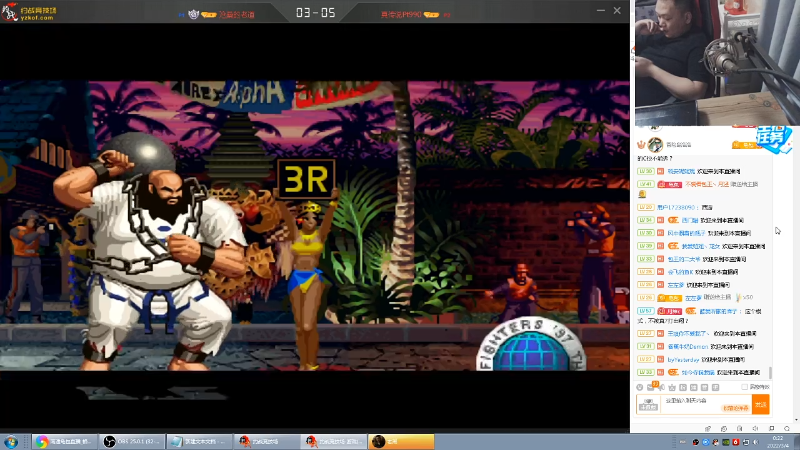Click the left player name in game header
Screen dimensions: 800x450
pyautogui.click(x=237, y=15)
